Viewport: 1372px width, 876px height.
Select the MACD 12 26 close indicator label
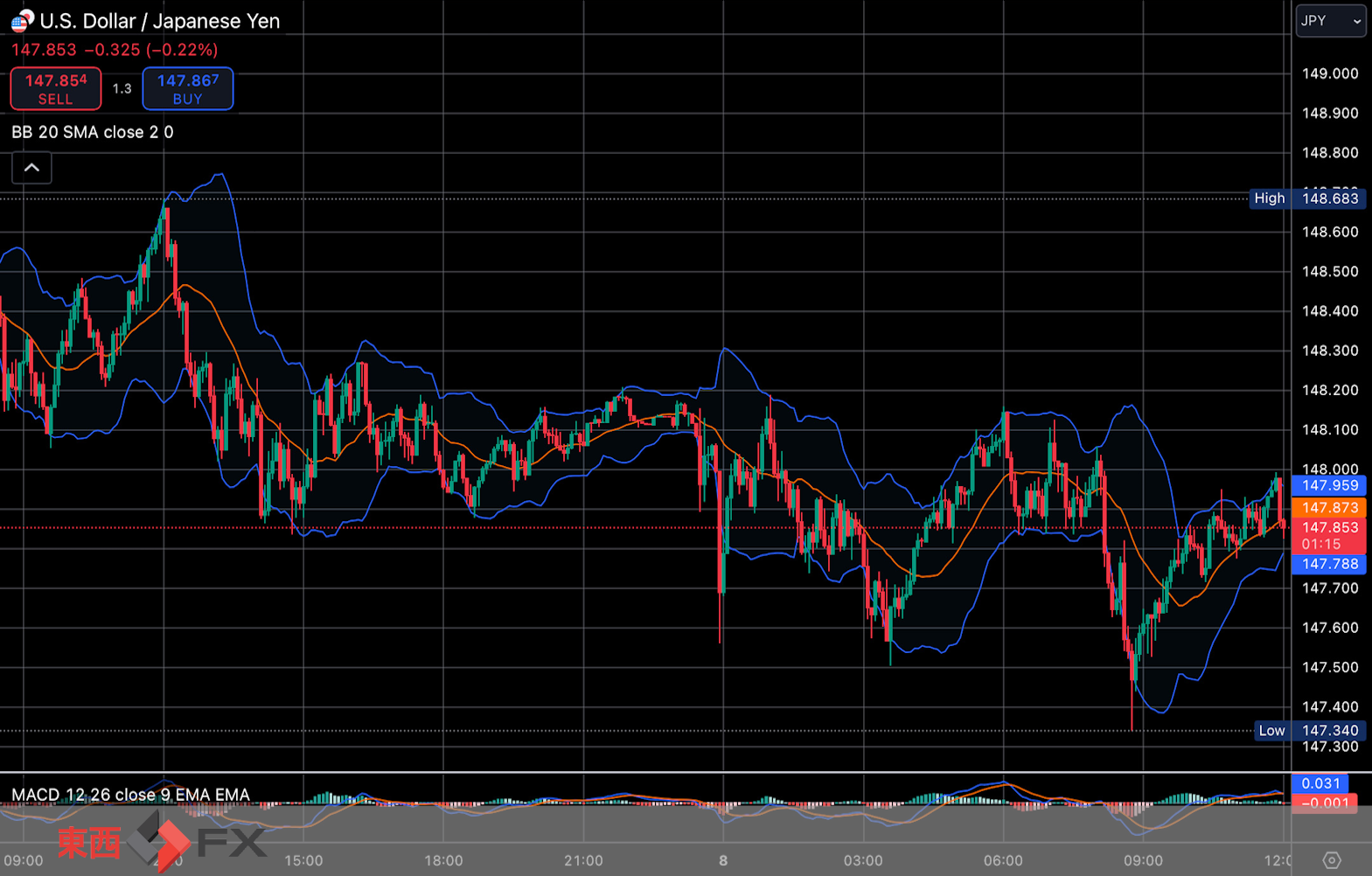tap(130, 795)
